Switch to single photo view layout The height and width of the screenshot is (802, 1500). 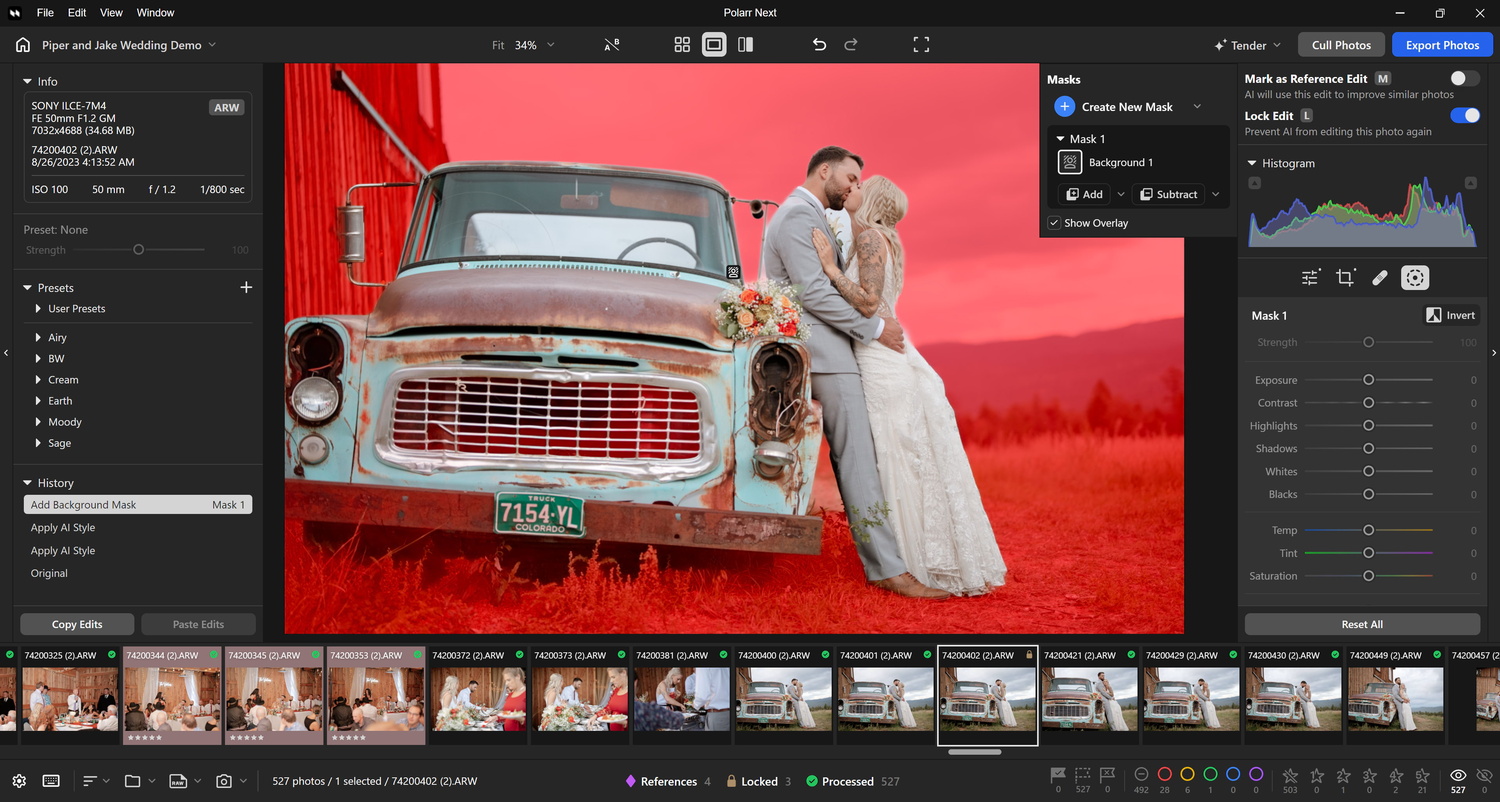coord(714,45)
